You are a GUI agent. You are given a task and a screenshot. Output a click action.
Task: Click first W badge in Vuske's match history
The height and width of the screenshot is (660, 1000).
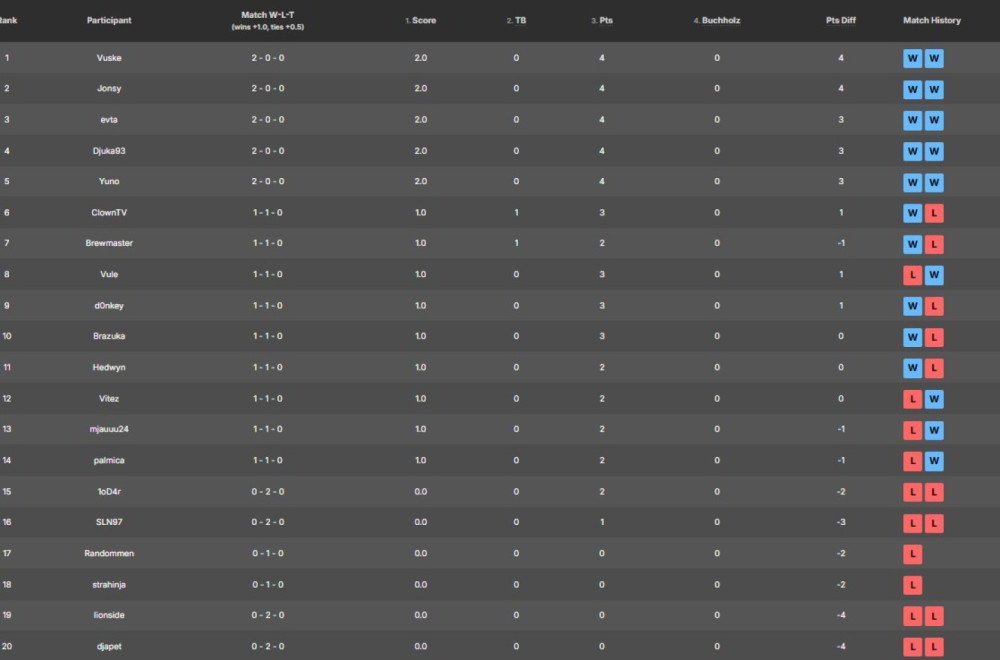point(912,59)
